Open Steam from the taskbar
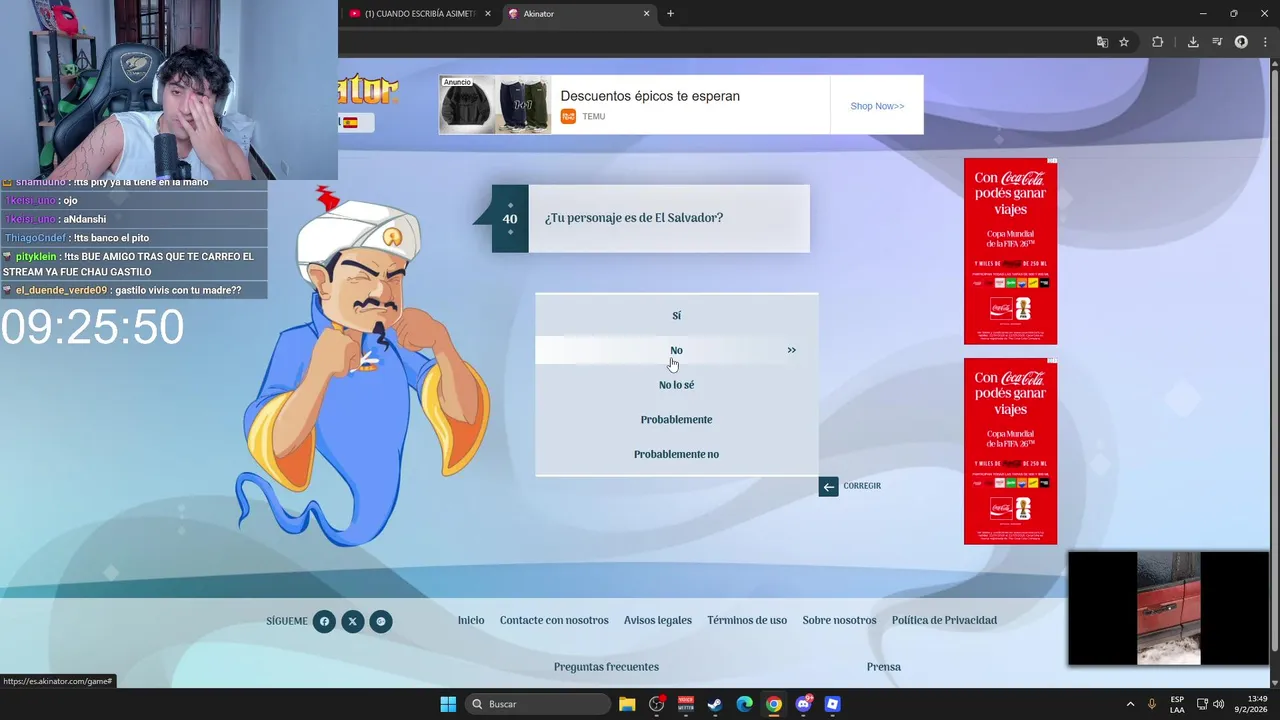 715,704
